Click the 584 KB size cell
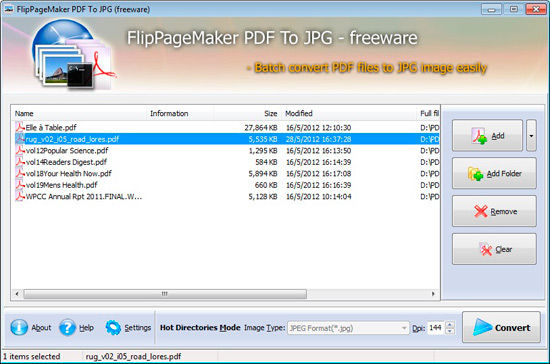Image resolution: width=550 pixels, height=364 pixels. pyautogui.click(x=266, y=162)
